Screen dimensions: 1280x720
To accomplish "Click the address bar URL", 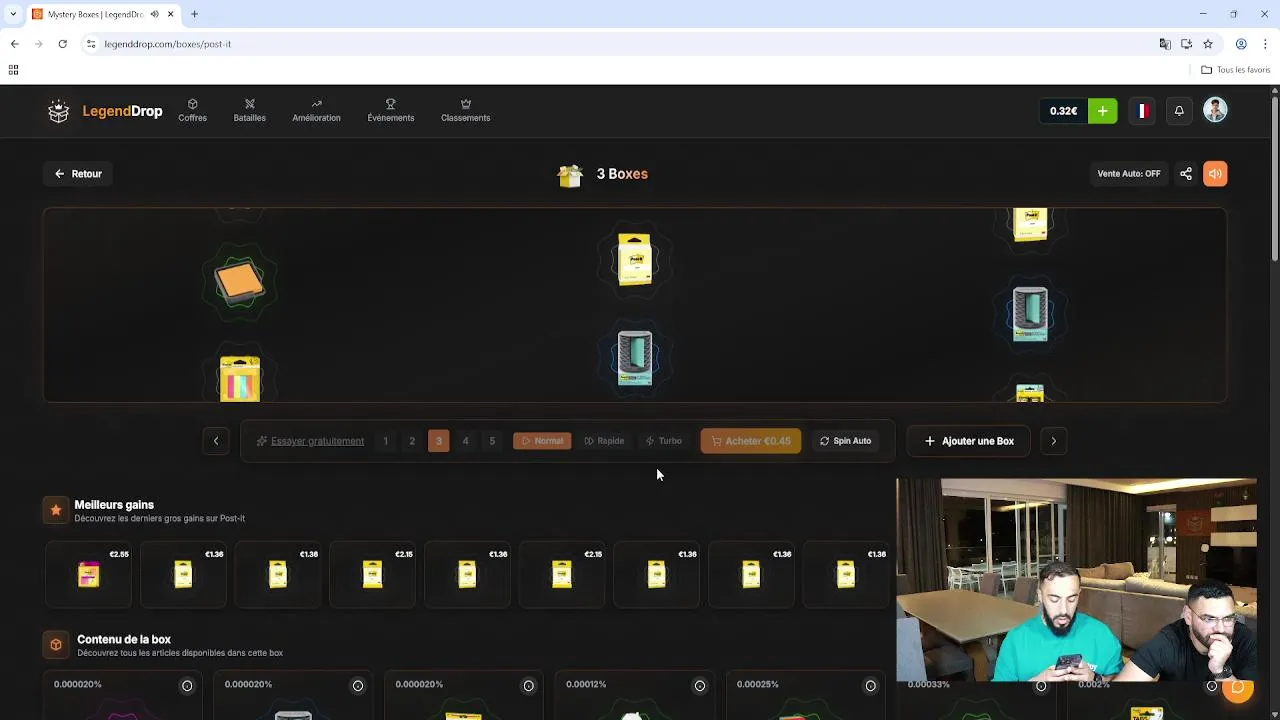I will [168, 44].
